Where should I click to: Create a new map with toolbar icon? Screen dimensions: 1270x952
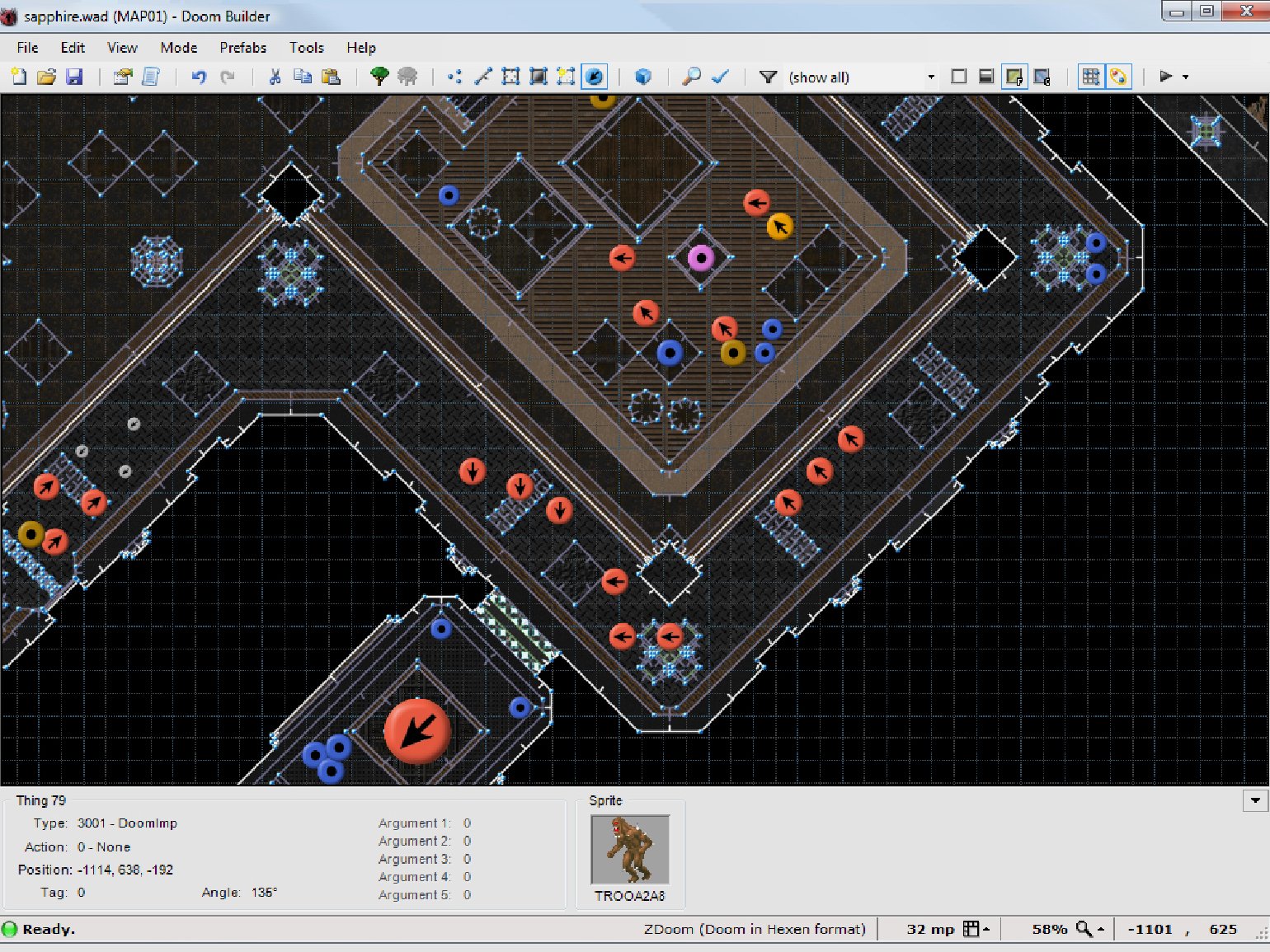(19, 77)
